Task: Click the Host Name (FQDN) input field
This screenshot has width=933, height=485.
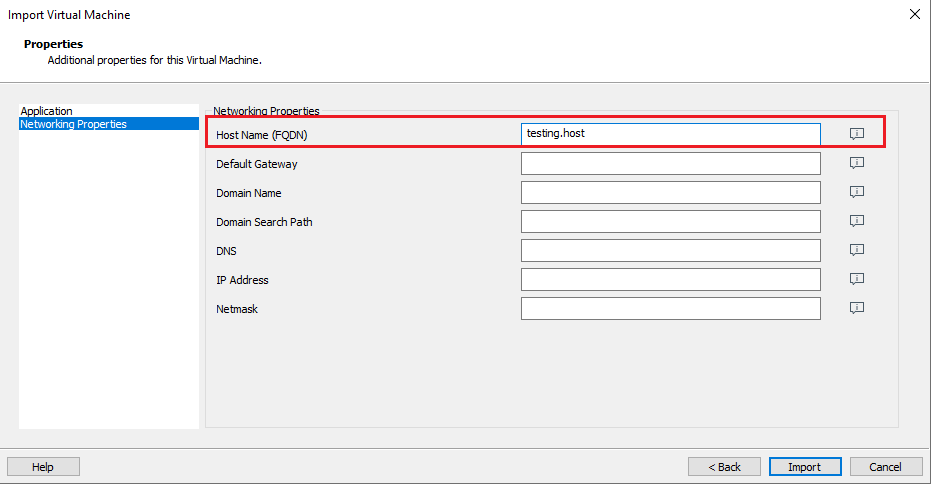Action: coord(671,134)
